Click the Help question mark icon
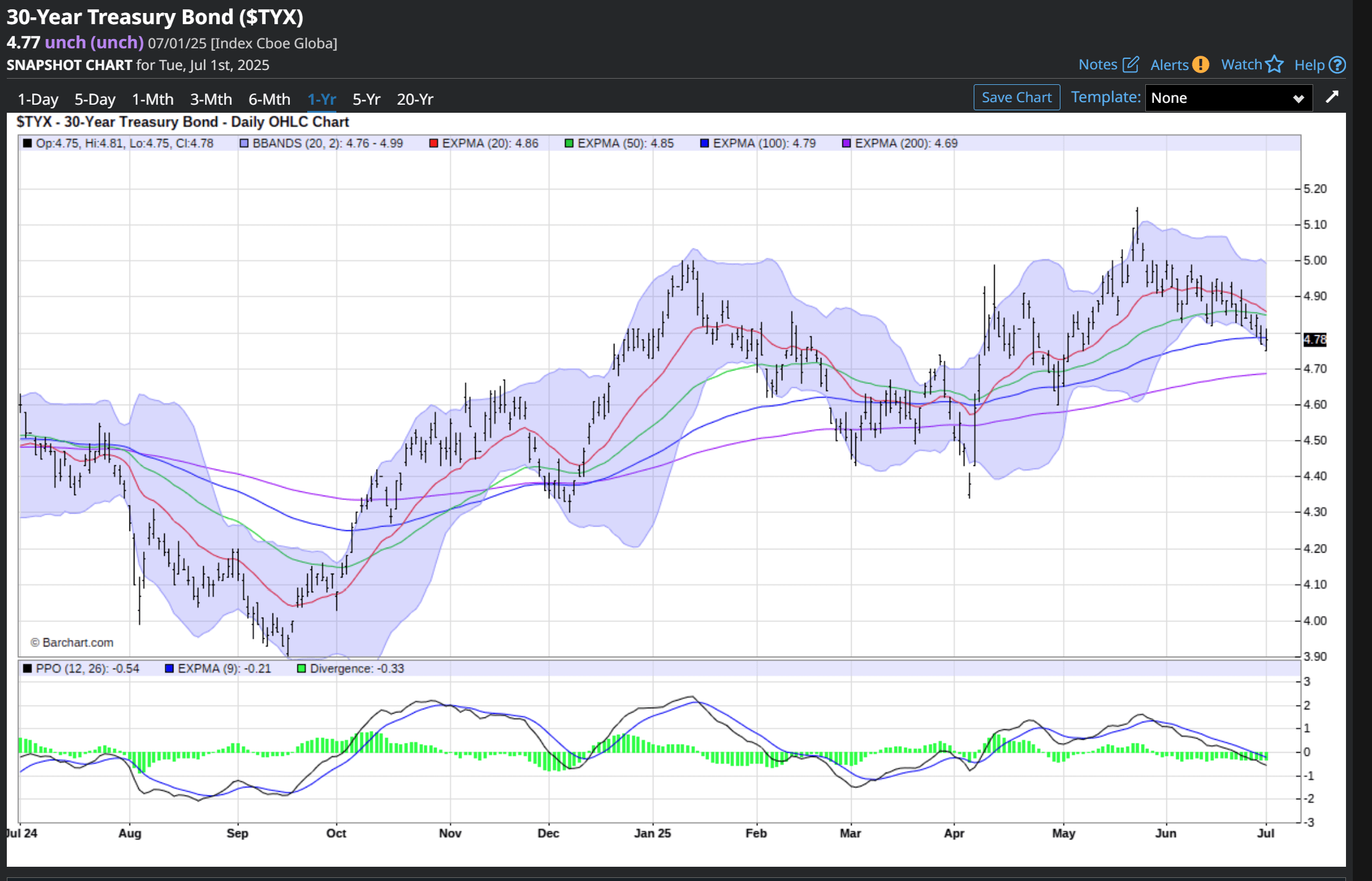 [1338, 64]
